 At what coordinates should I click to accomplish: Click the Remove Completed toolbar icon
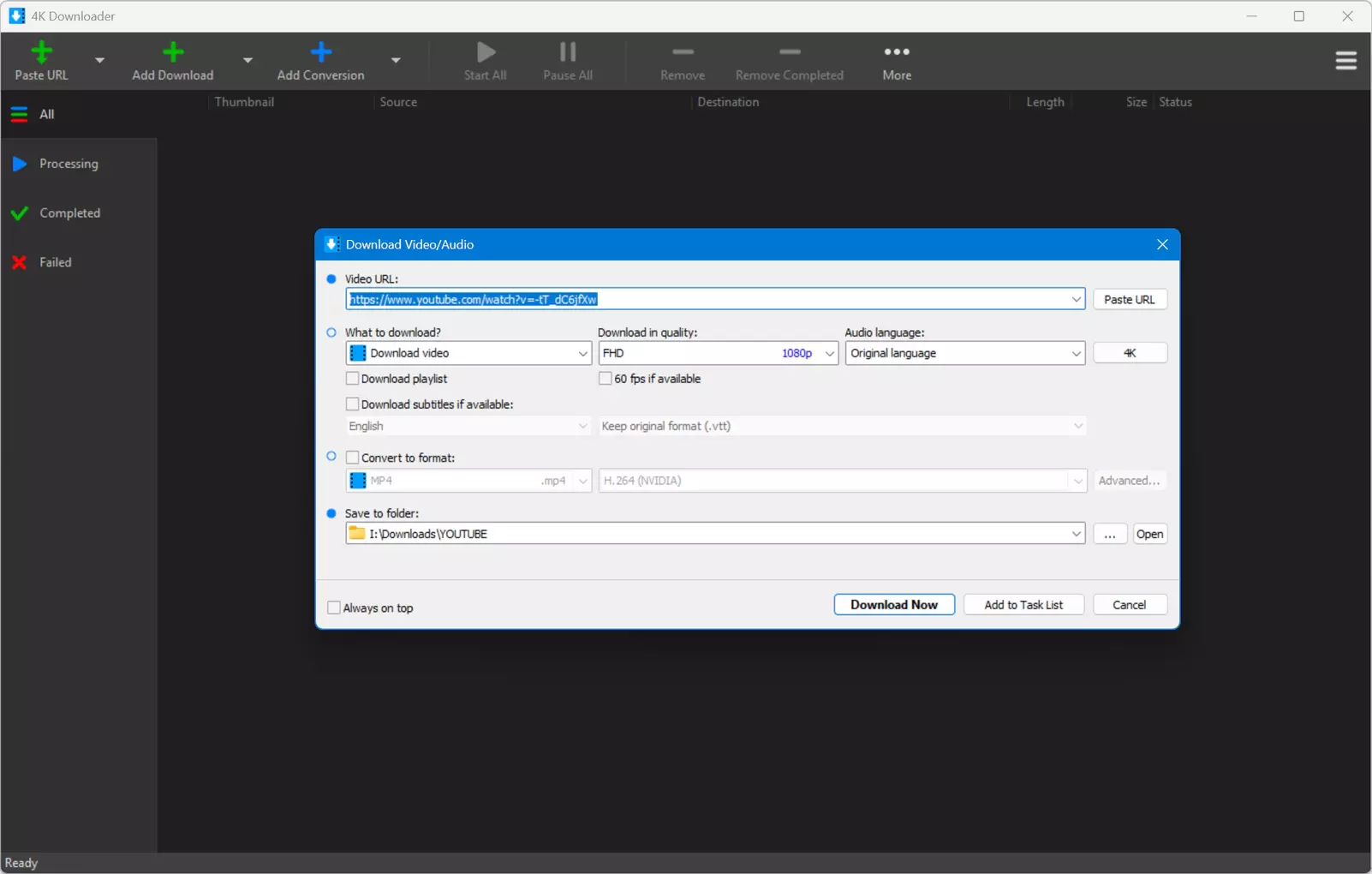tap(790, 52)
